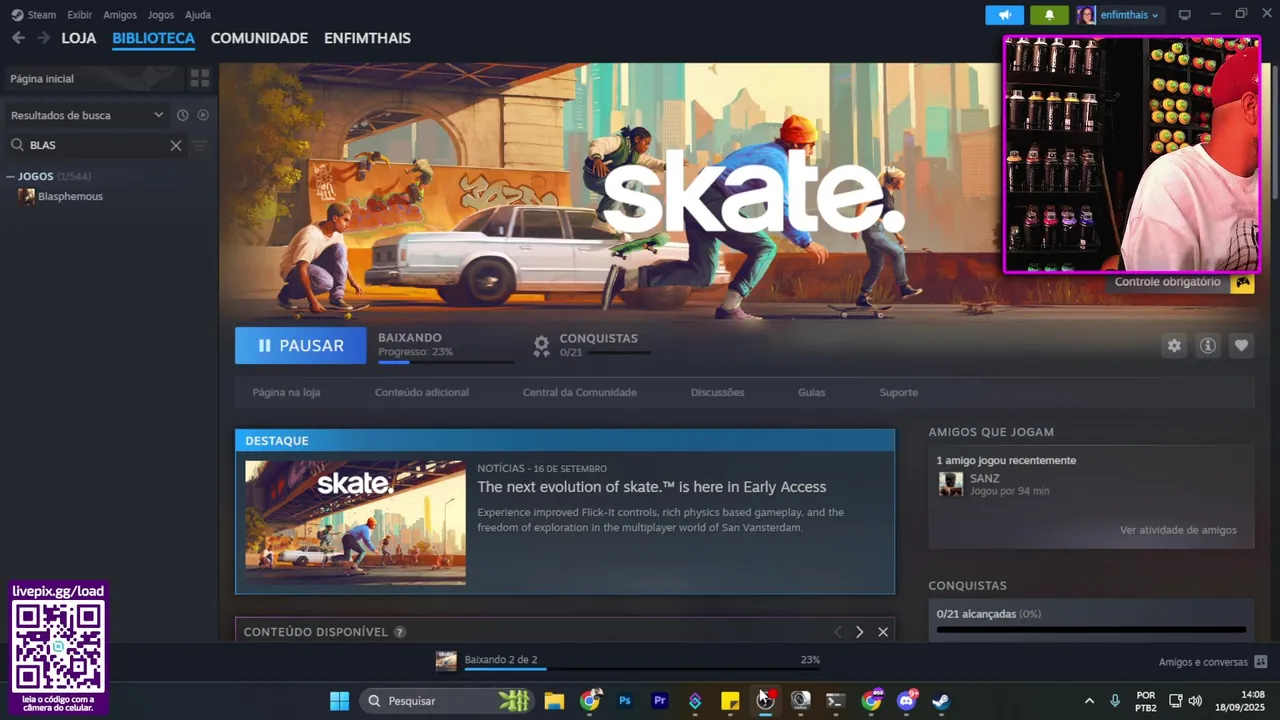1280x720 pixels.
Task: Open Suporte link
Action: point(898,392)
